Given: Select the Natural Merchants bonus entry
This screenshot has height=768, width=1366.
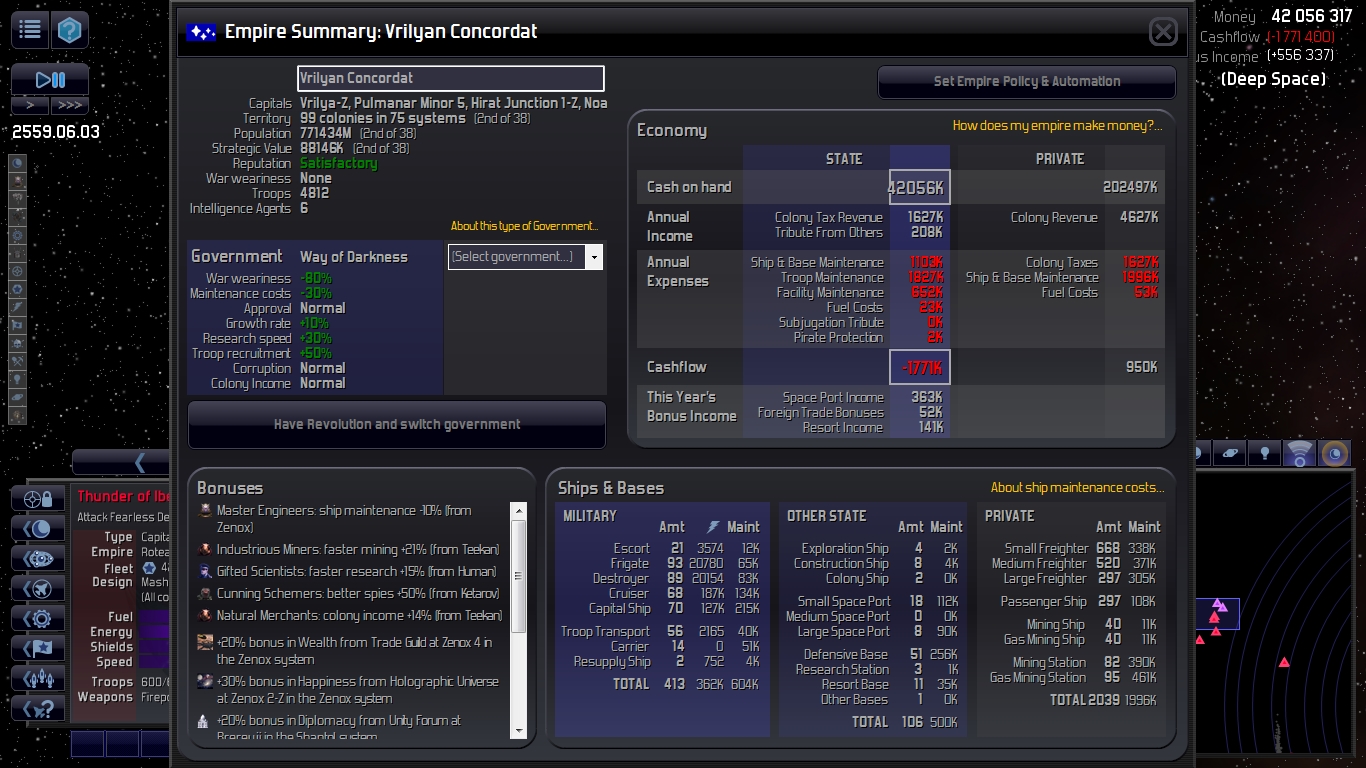Looking at the screenshot, I should (350, 616).
